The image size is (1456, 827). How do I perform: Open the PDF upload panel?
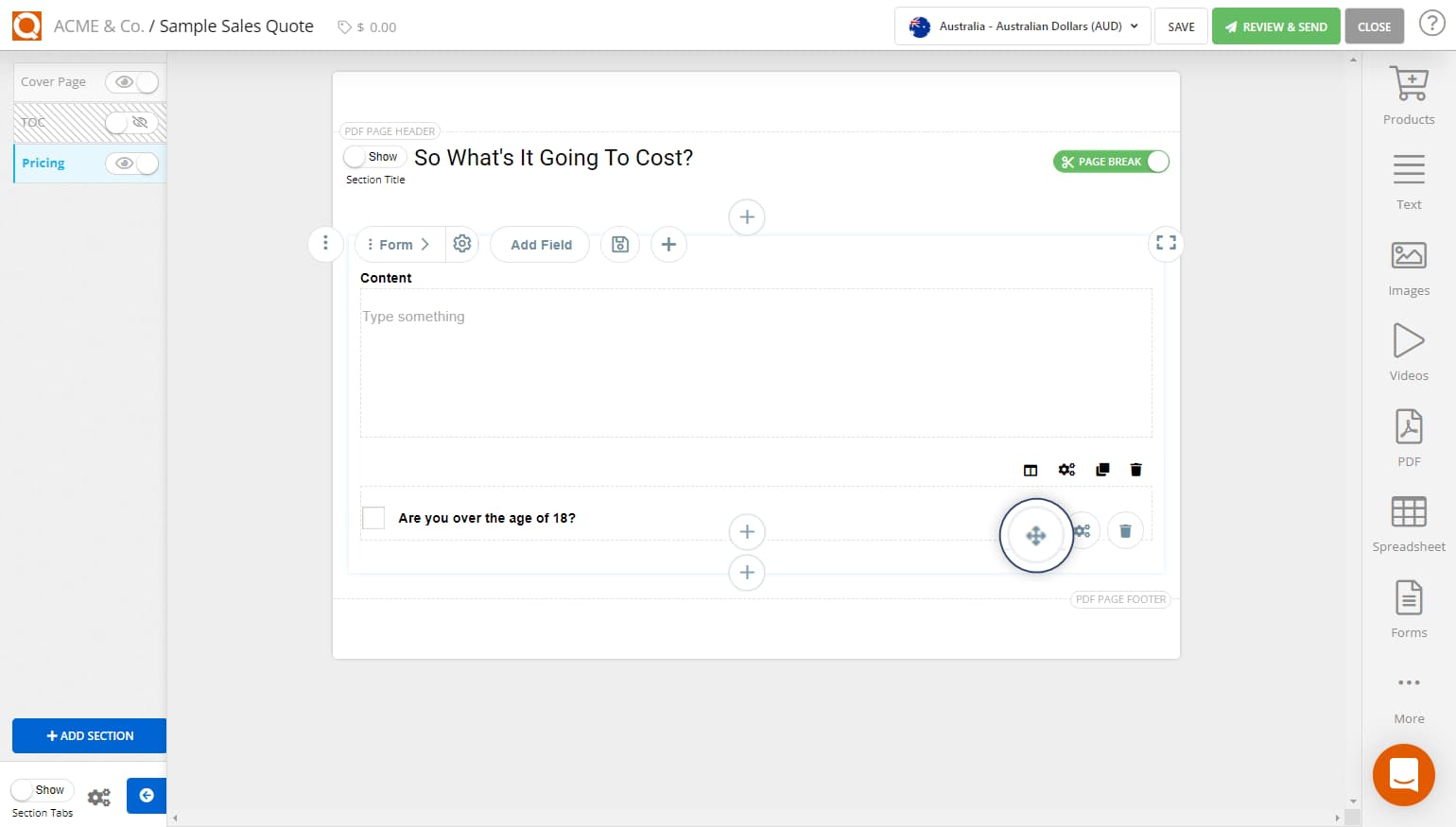pos(1408,435)
